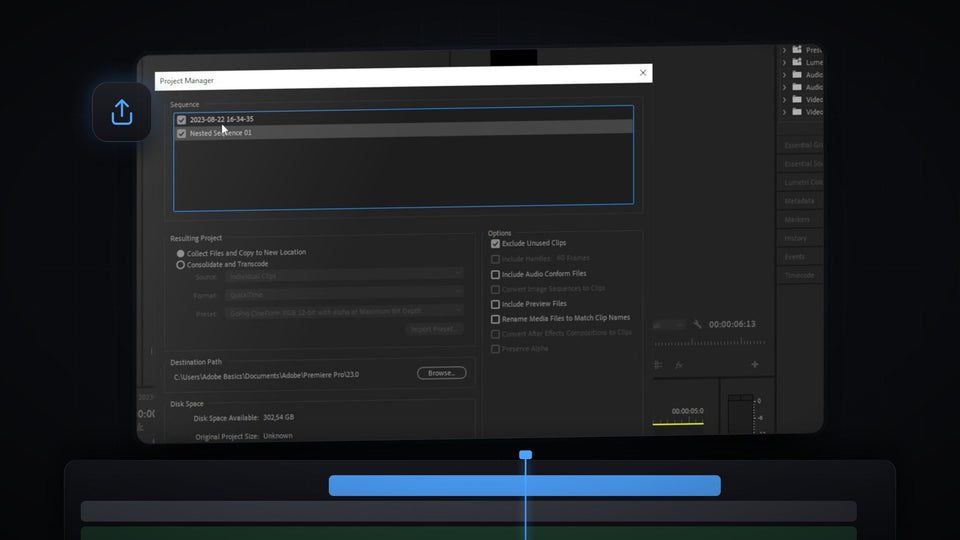Toggle Convert After Effects Compositions to Clips
Screen dimensions: 960x540
click(x=495, y=334)
